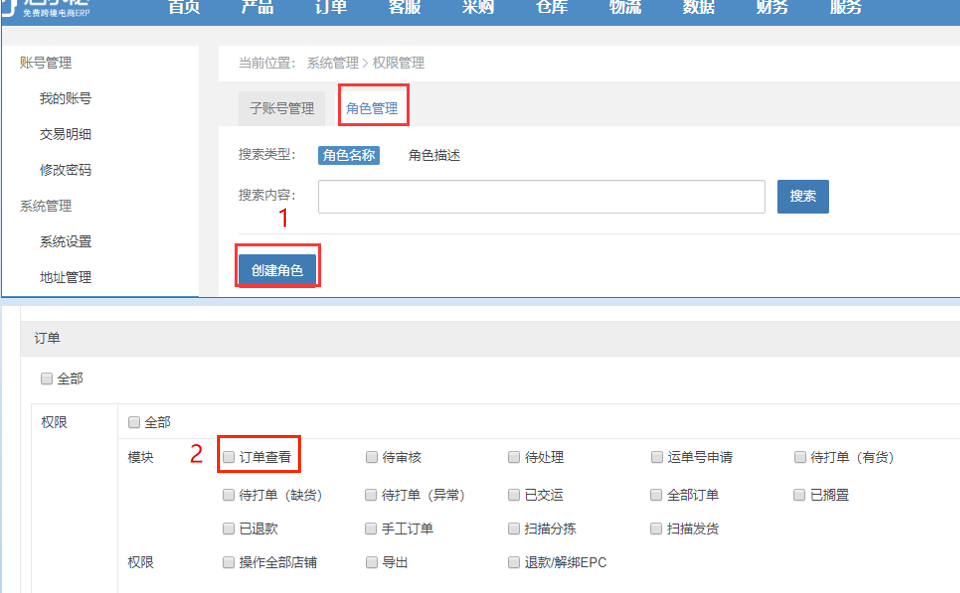
Task: Select 角色描述 as the search type
Action: tap(434, 155)
